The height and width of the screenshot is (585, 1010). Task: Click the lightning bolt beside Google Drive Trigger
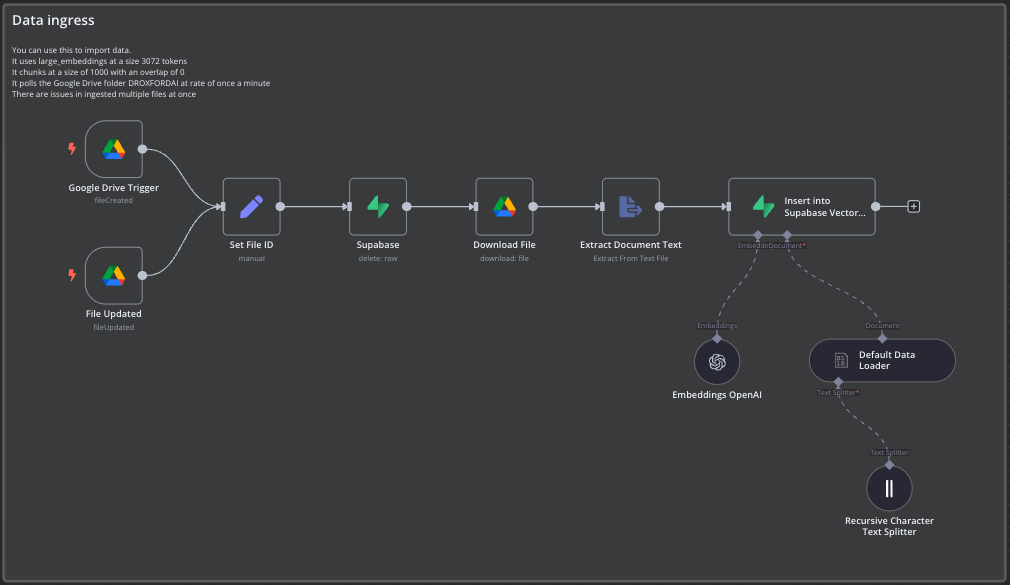(x=72, y=149)
